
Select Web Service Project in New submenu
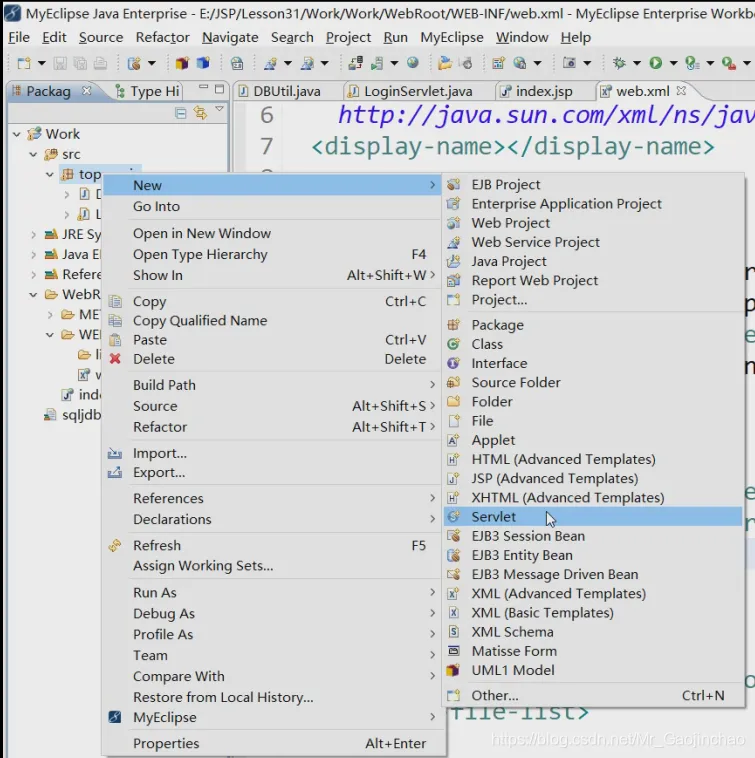click(593, 242)
